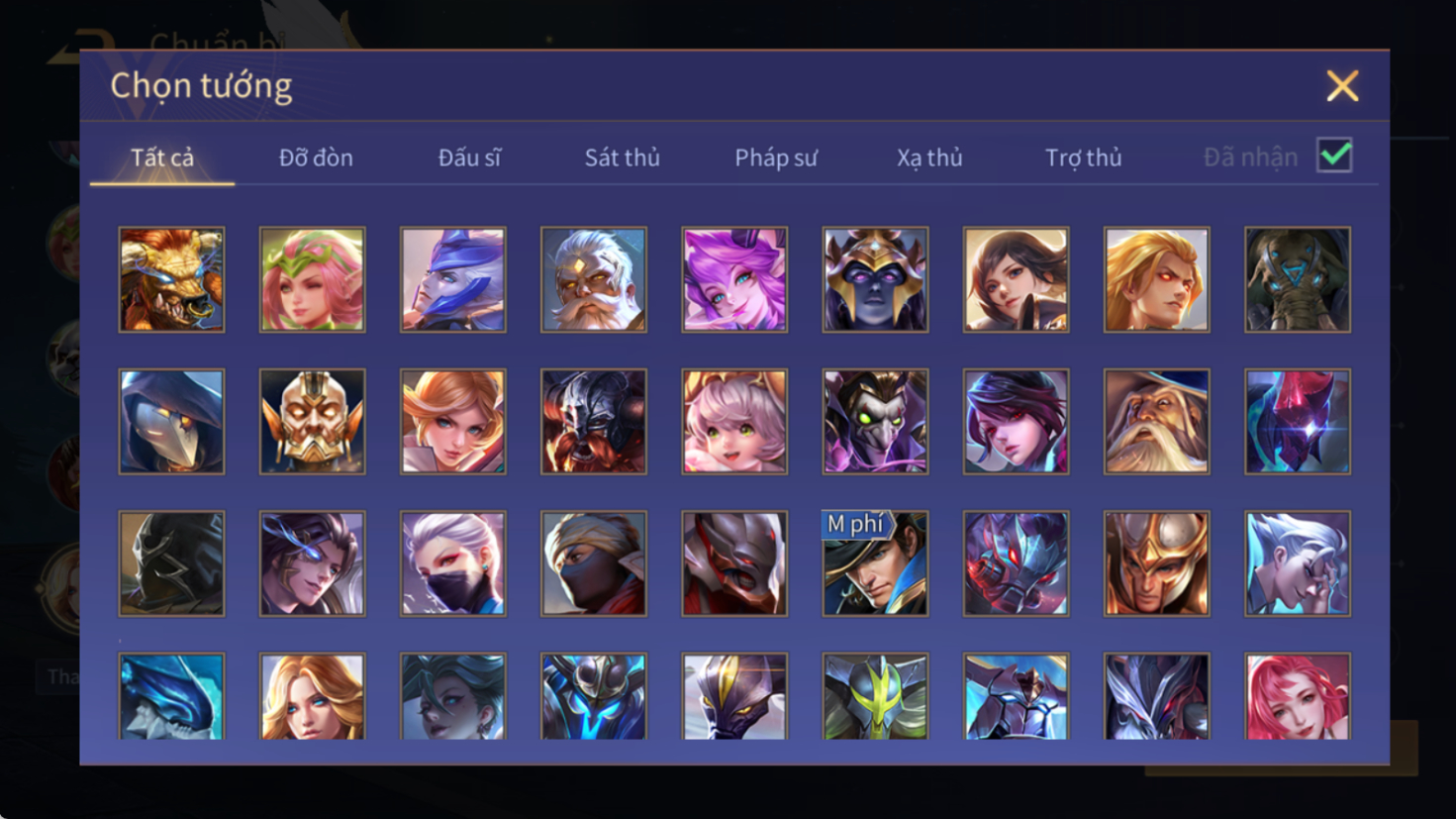Select the orange lion beast hero portrait
The width and height of the screenshot is (1456, 819).
click(x=171, y=279)
